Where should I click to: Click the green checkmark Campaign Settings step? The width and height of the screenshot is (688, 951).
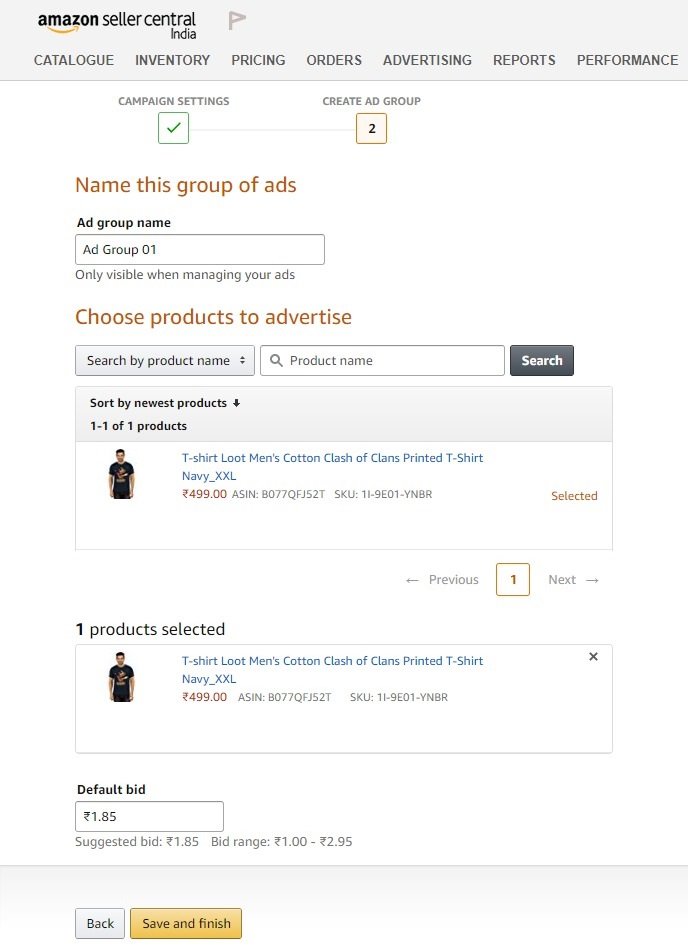174,128
